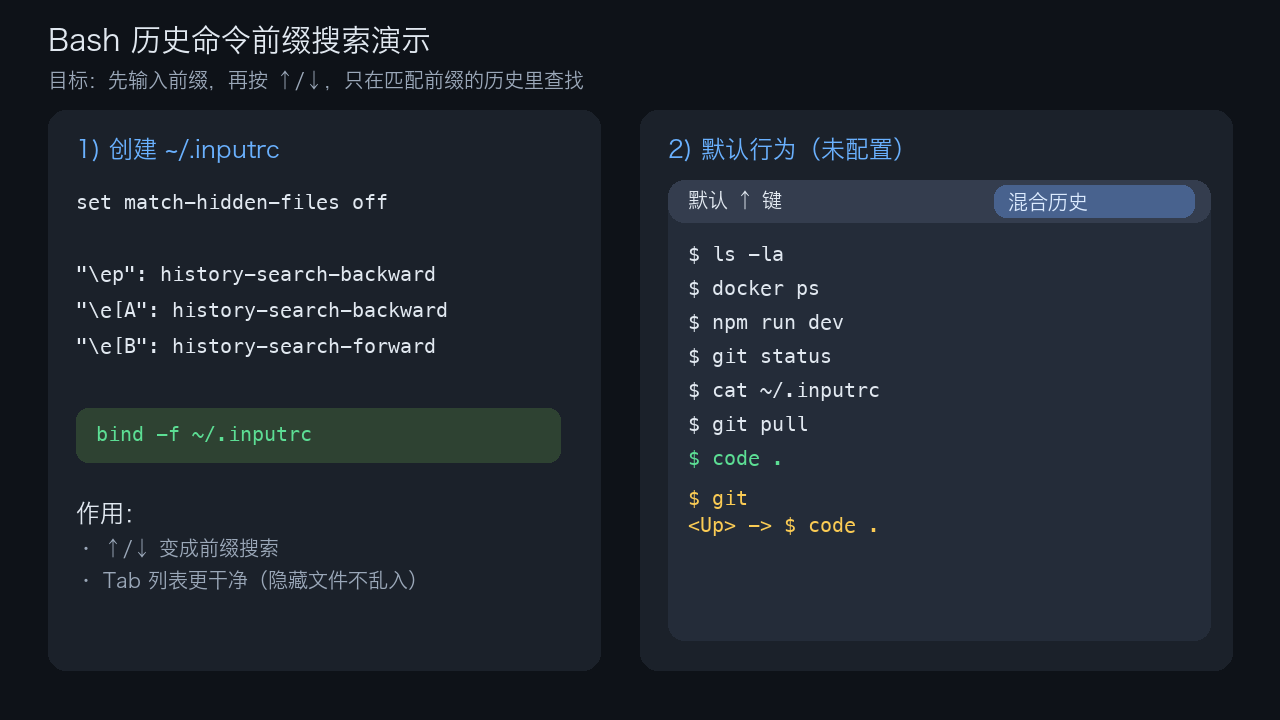Click the "\ep": history-search-backward line
Screen dimensions: 1280x720
click(256, 274)
